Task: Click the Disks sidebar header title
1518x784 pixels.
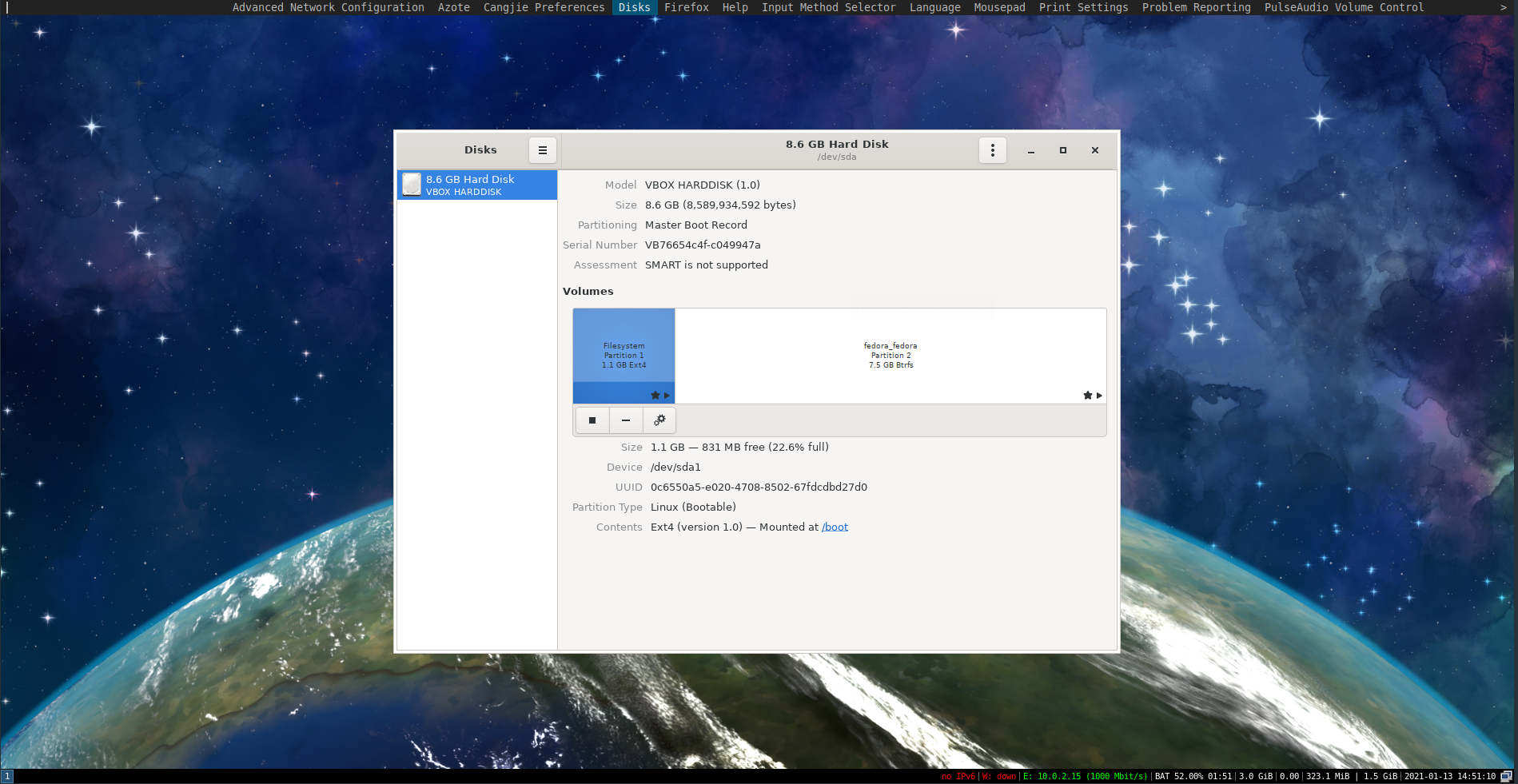Action: pyautogui.click(x=480, y=149)
